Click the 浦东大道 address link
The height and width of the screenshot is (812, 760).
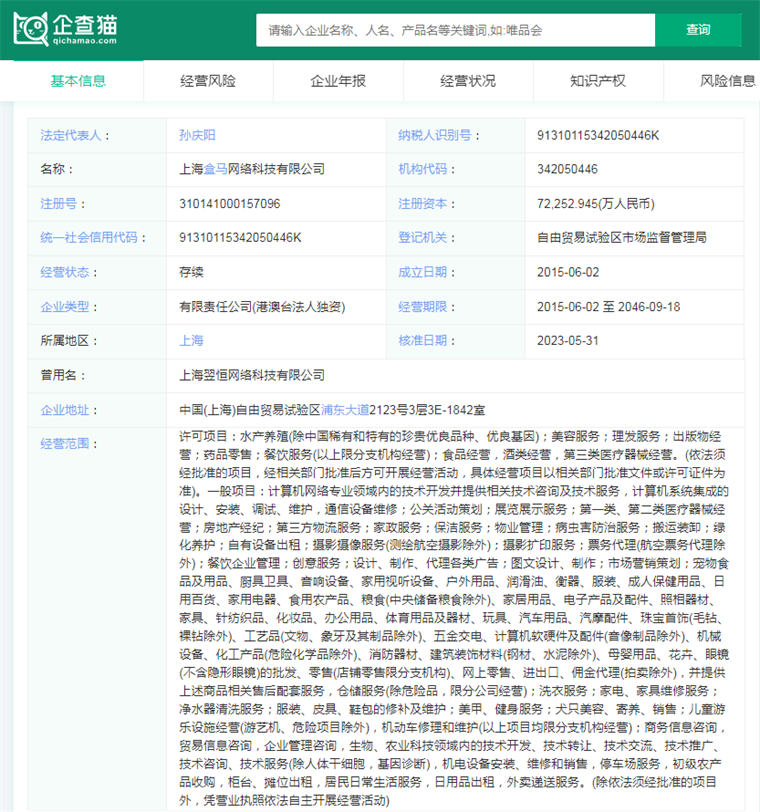click(x=345, y=410)
